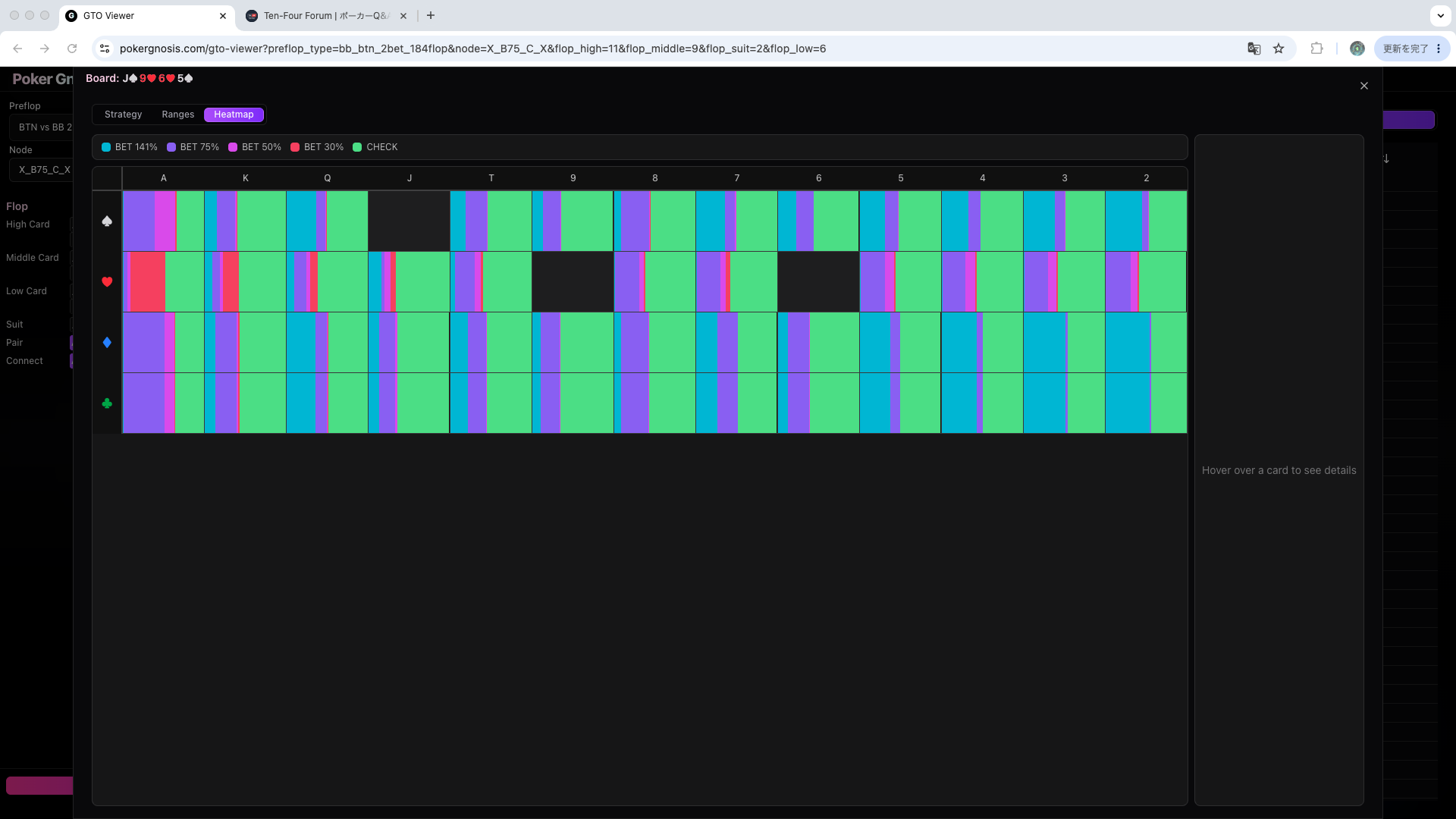The height and width of the screenshot is (819, 1456).
Task: Click the BET 50% legend swatch
Action: point(233,147)
